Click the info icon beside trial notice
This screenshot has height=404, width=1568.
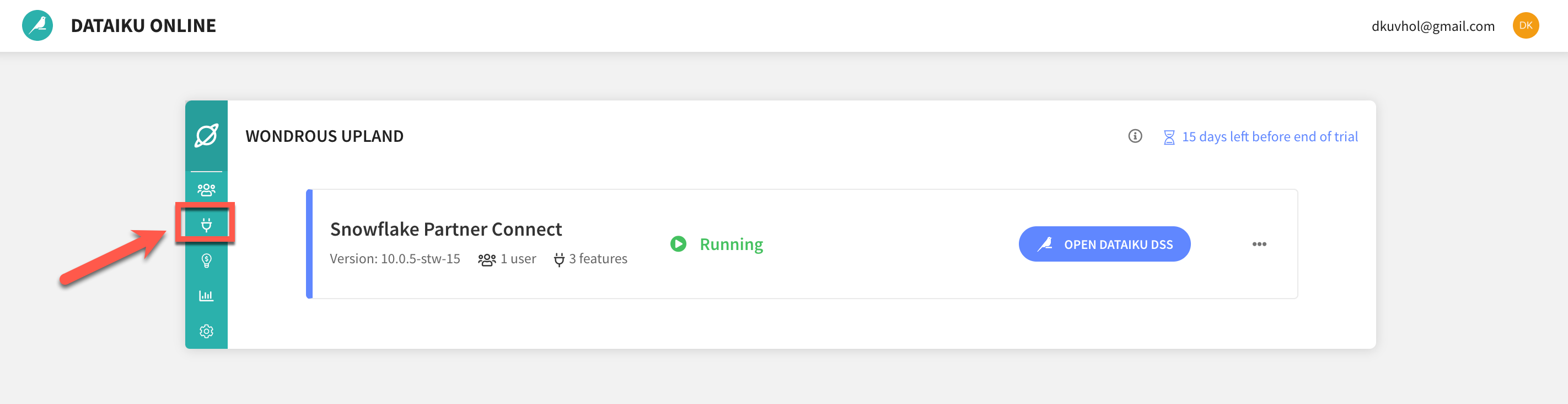tap(1135, 136)
